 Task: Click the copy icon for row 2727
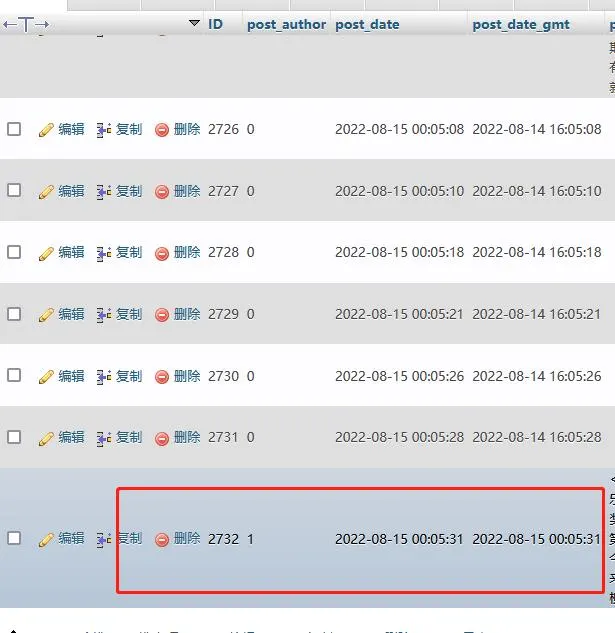point(104,192)
